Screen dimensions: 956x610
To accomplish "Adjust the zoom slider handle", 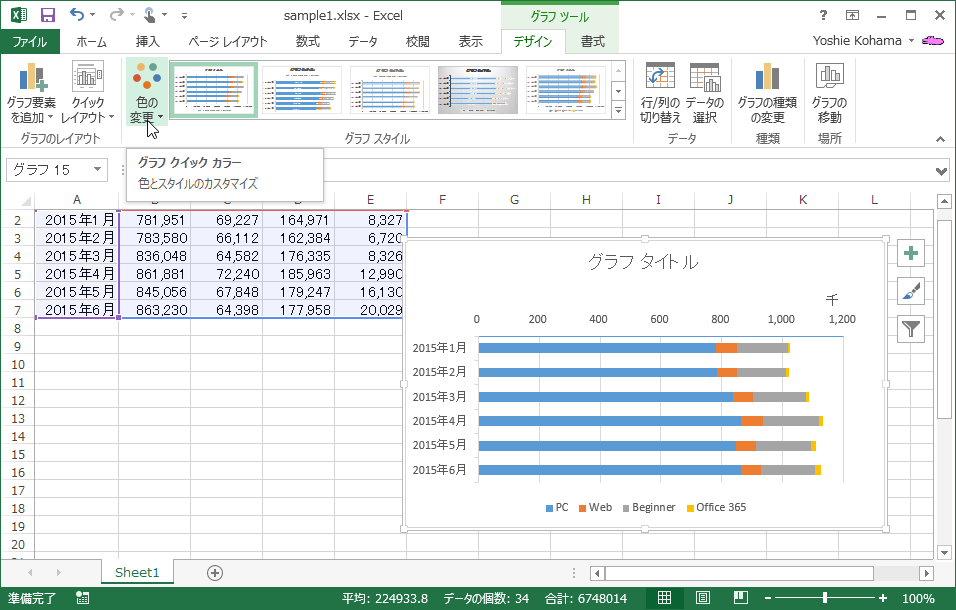I will 825,598.
